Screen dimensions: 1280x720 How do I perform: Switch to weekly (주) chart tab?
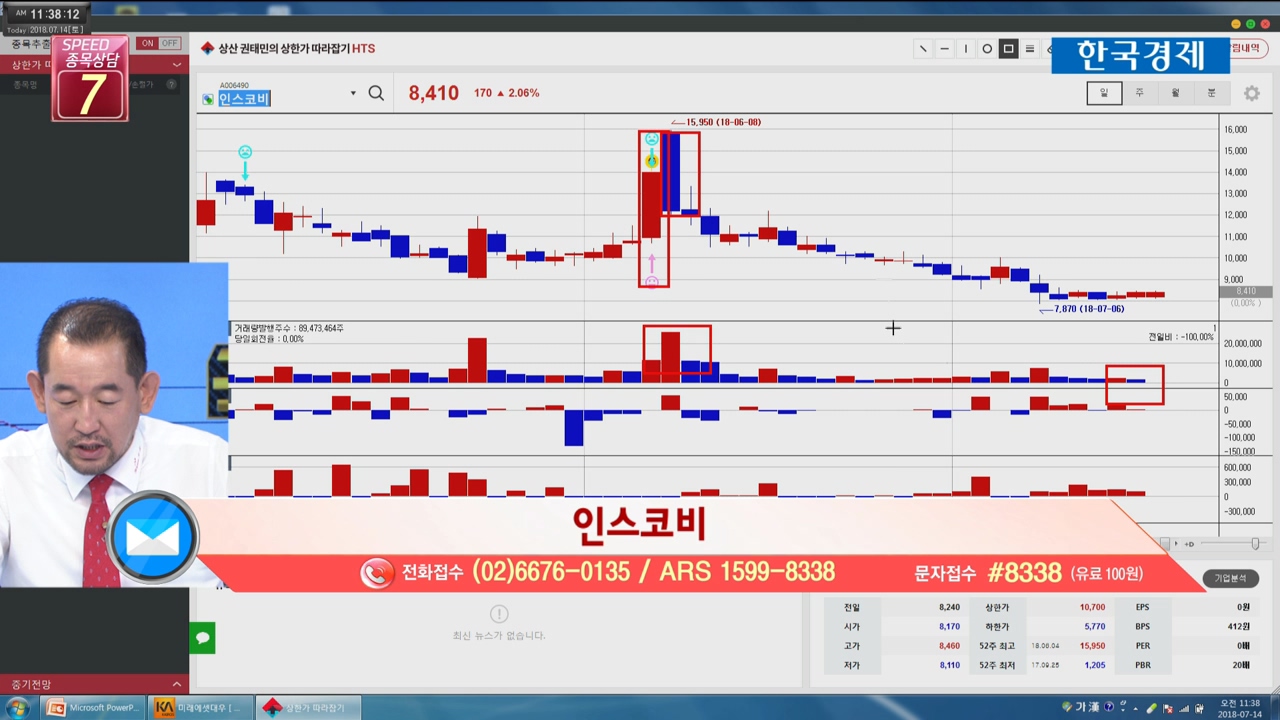click(1139, 93)
